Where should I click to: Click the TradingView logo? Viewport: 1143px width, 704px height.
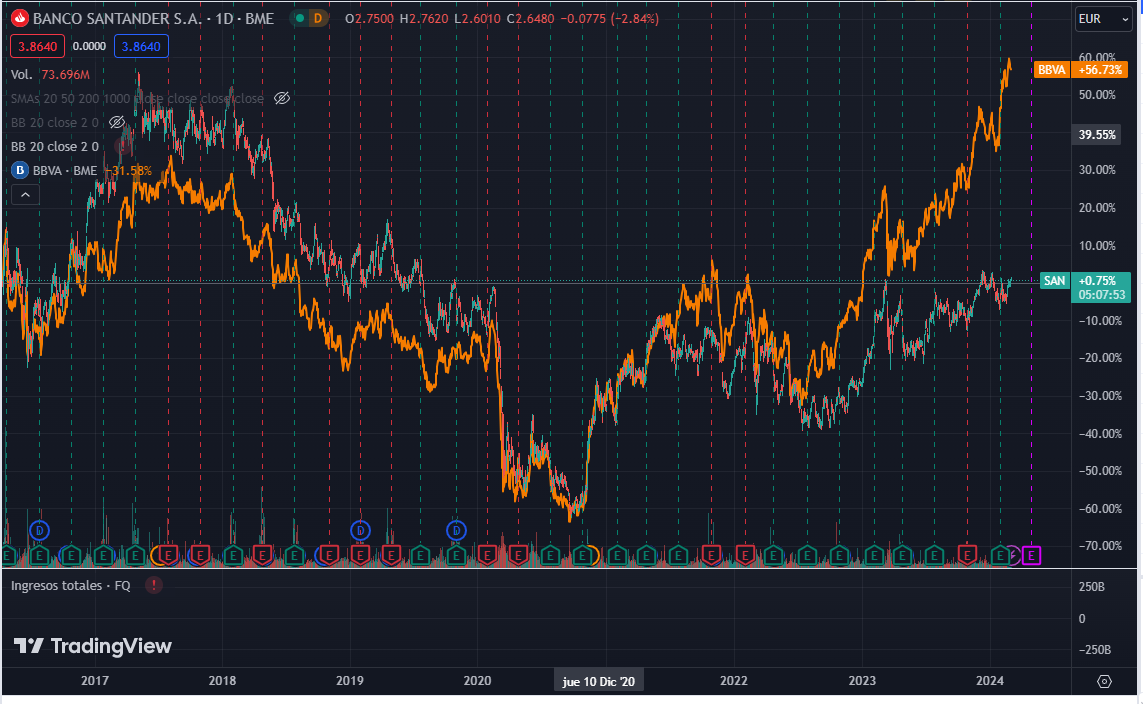coord(93,646)
